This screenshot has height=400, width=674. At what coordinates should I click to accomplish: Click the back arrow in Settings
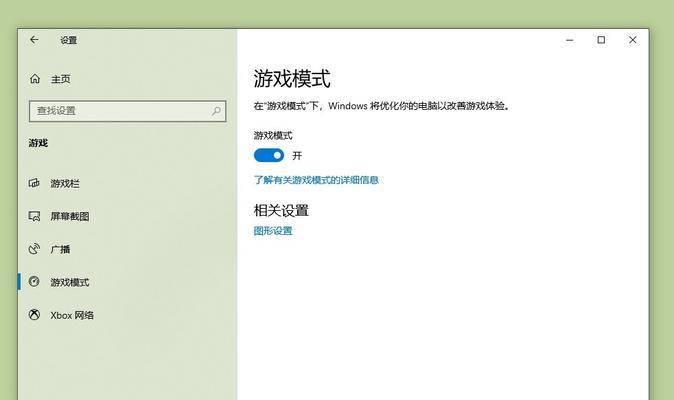[34, 40]
